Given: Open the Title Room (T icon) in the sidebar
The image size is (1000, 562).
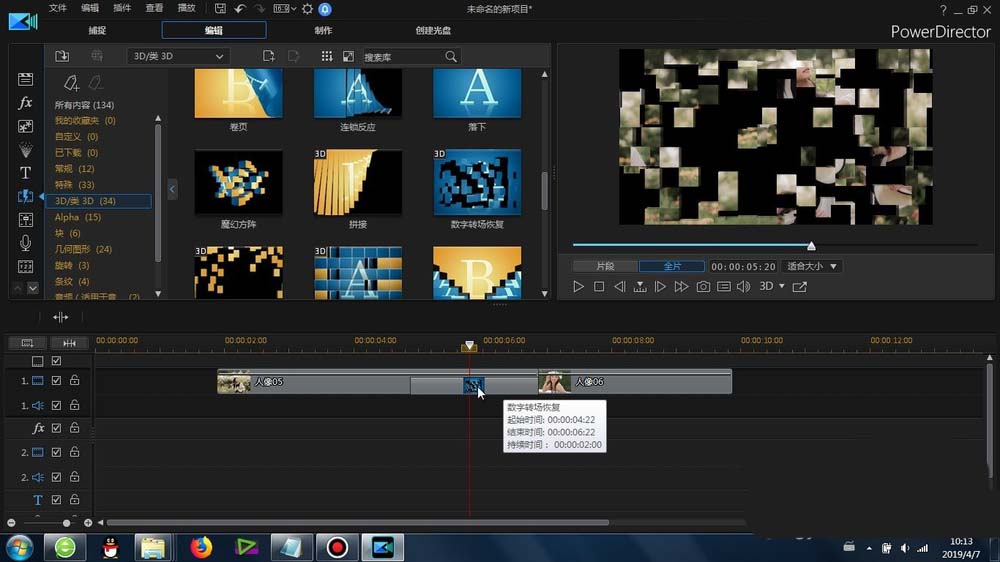Looking at the screenshot, I should [x=26, y=173].
